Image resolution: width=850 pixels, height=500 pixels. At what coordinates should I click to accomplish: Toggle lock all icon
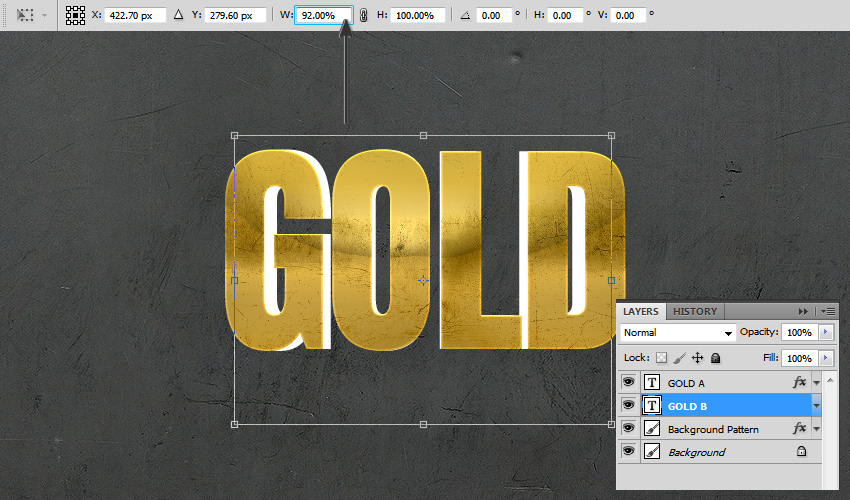[716, 358]
